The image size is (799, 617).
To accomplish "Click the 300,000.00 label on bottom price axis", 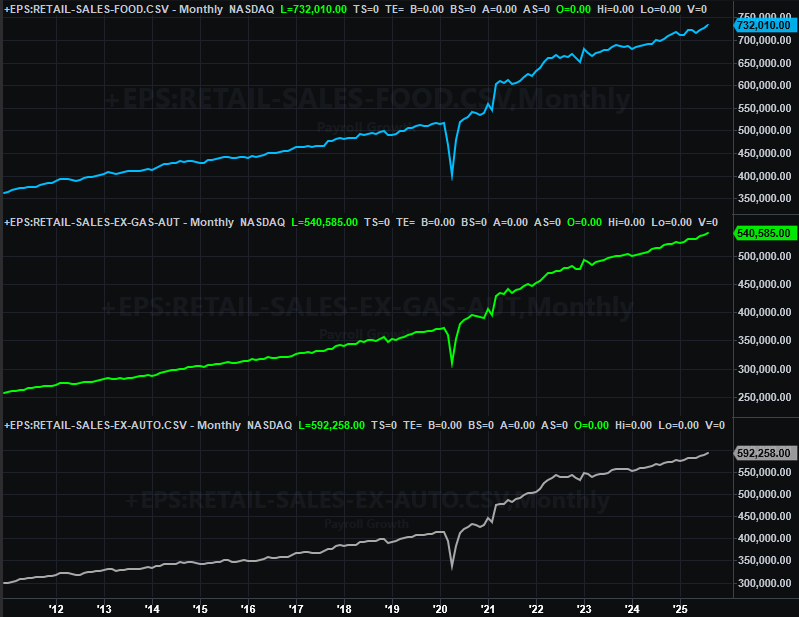I will pyautogui.click(x=765, y=583).
